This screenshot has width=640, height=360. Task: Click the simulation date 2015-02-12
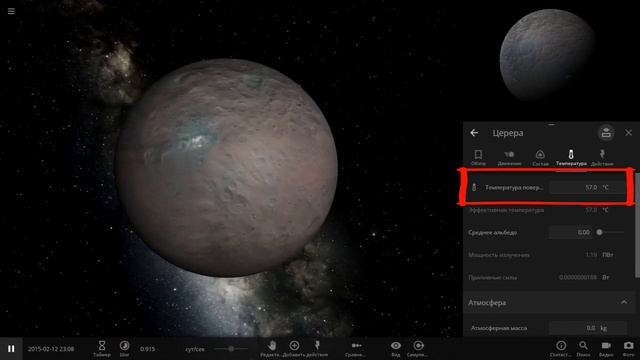point(51,349)
